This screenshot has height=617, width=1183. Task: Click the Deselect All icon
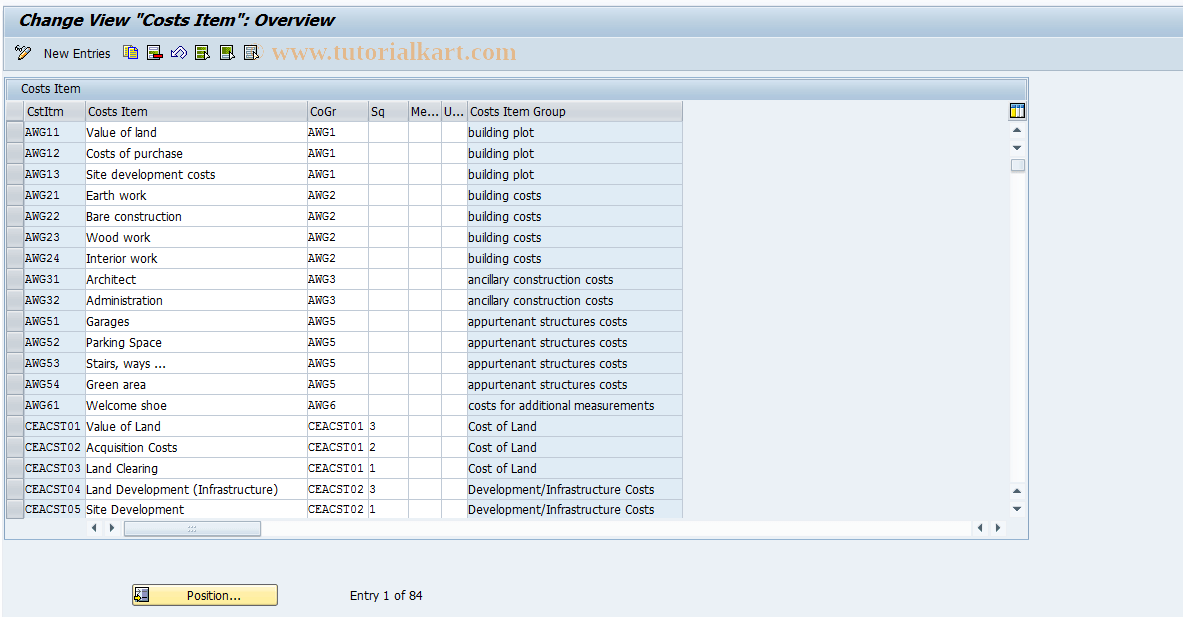(x=250, y=52)
